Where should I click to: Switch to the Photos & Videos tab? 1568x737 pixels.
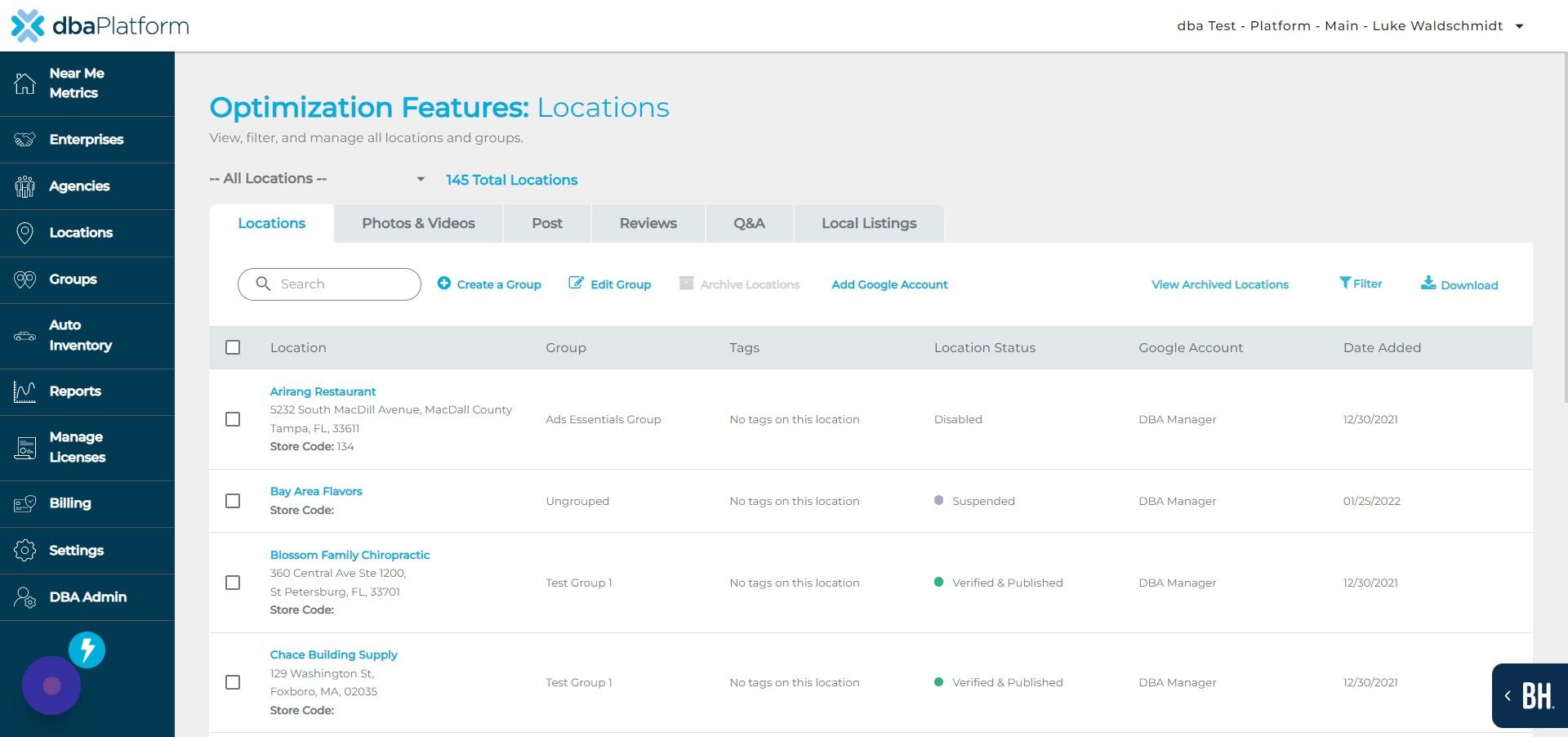(418, 224)
